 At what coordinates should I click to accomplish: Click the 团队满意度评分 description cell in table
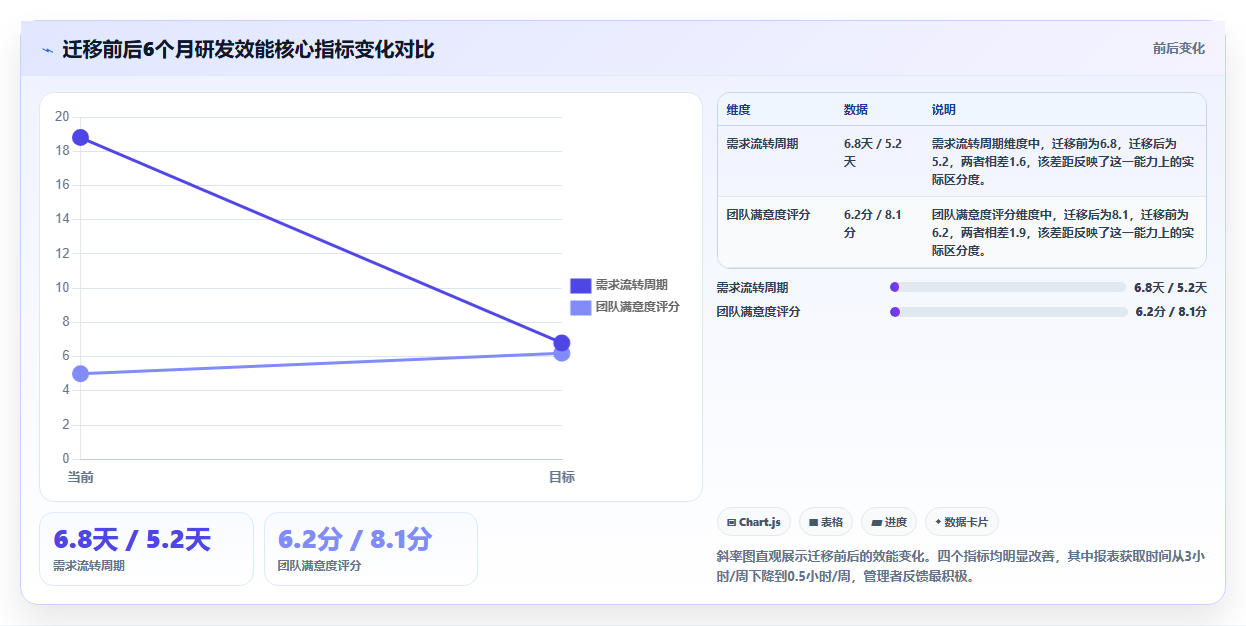[1063, 233]
